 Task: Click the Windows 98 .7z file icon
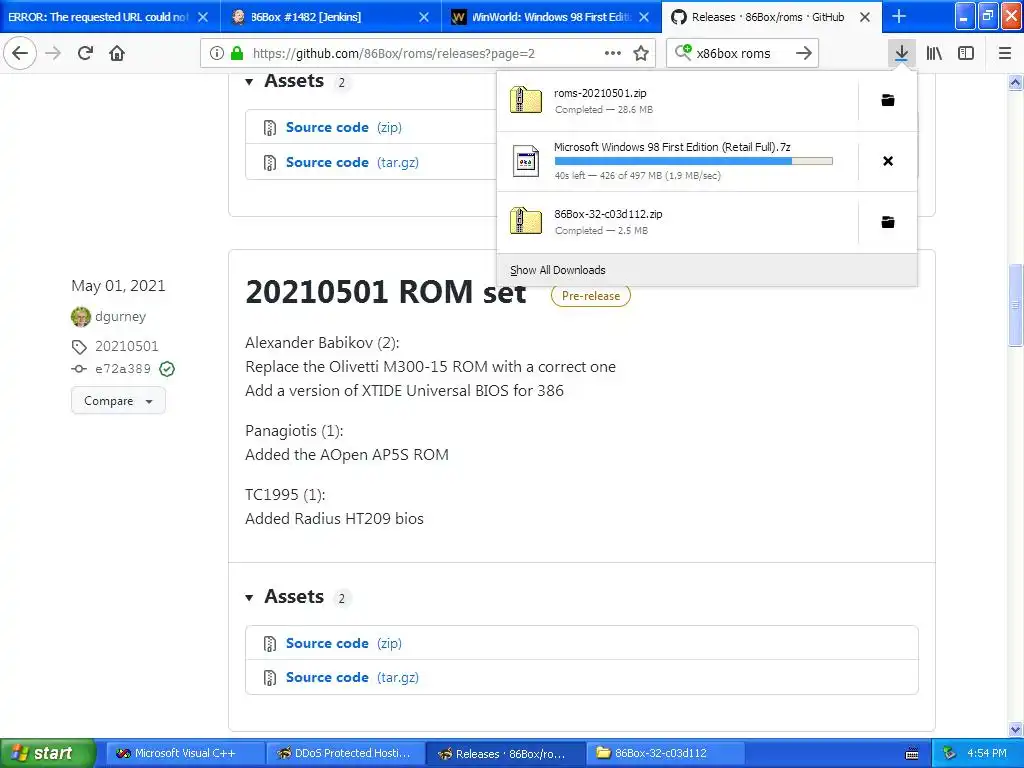tap(526, 161)
